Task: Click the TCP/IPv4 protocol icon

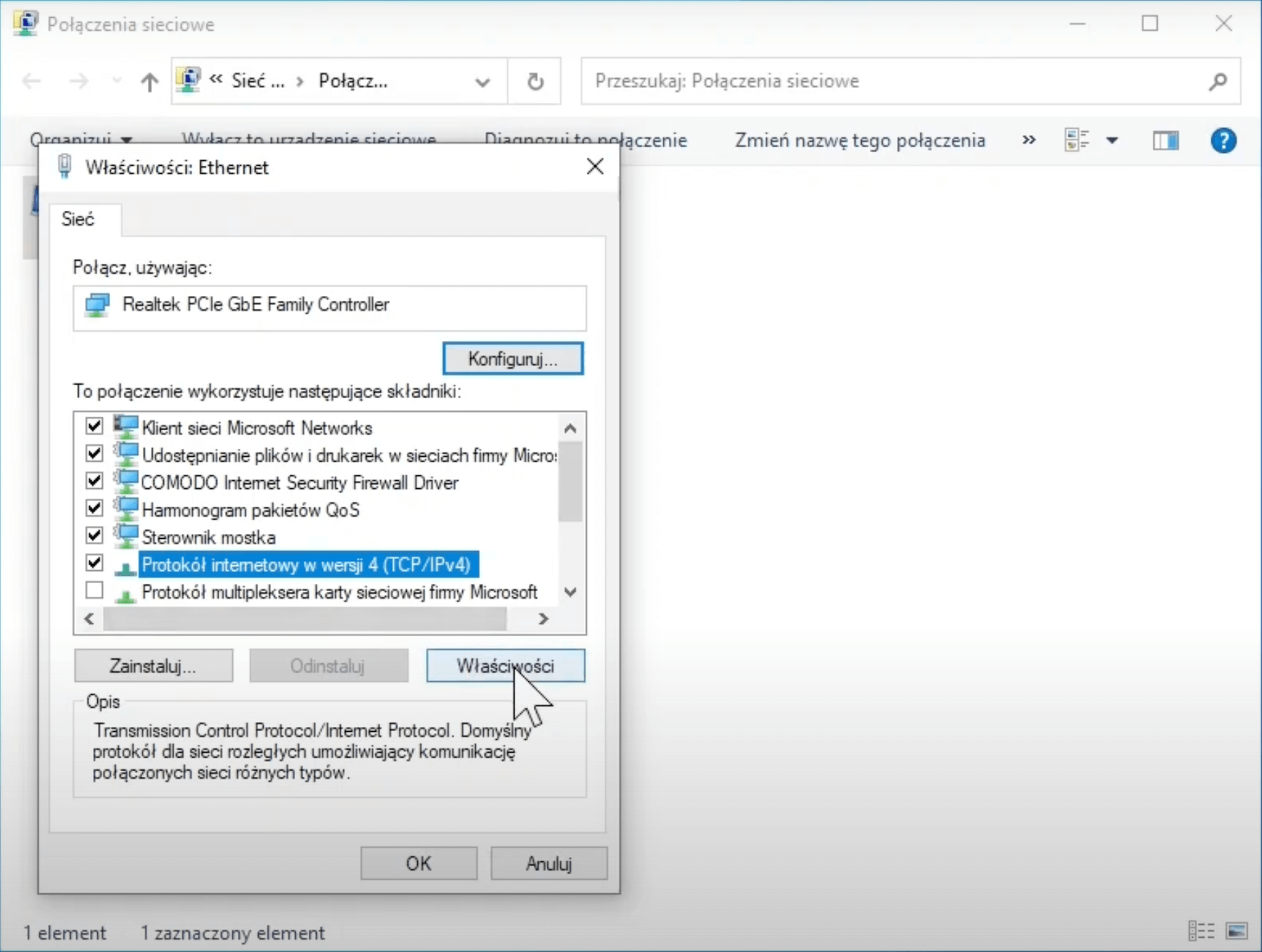Action: coord(126,567)
